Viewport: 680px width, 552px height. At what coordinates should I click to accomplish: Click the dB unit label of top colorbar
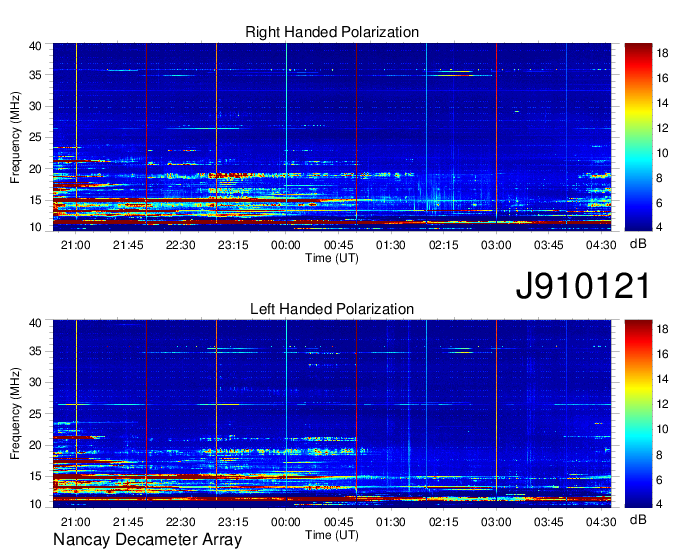(x=638, y=244)
